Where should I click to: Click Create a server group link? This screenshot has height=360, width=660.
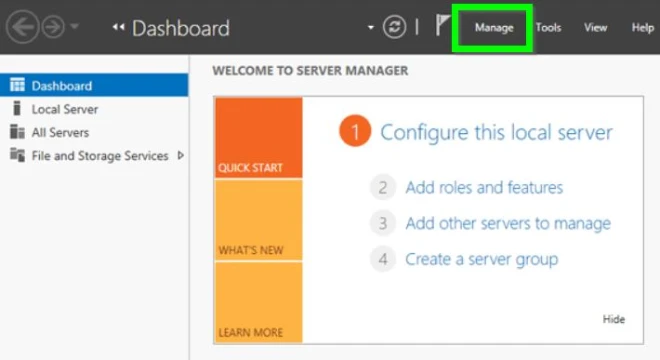coord(482,259)
